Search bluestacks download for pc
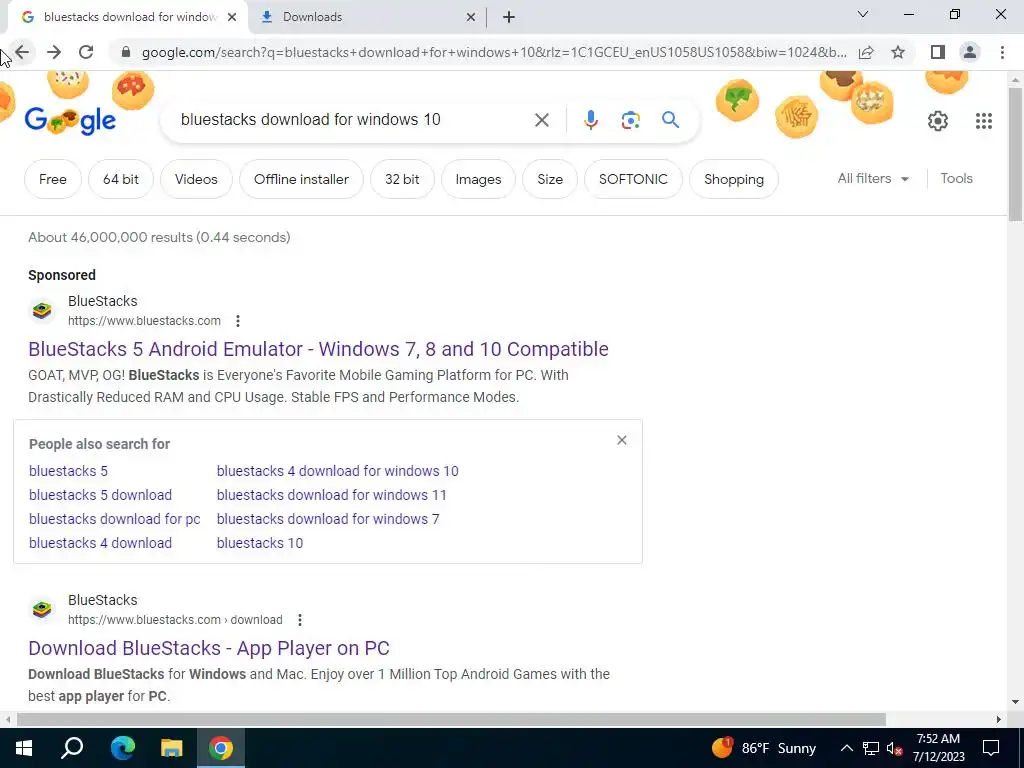Screen dimensions: 1024x768 pyautogui.click(x=114, y=519)
